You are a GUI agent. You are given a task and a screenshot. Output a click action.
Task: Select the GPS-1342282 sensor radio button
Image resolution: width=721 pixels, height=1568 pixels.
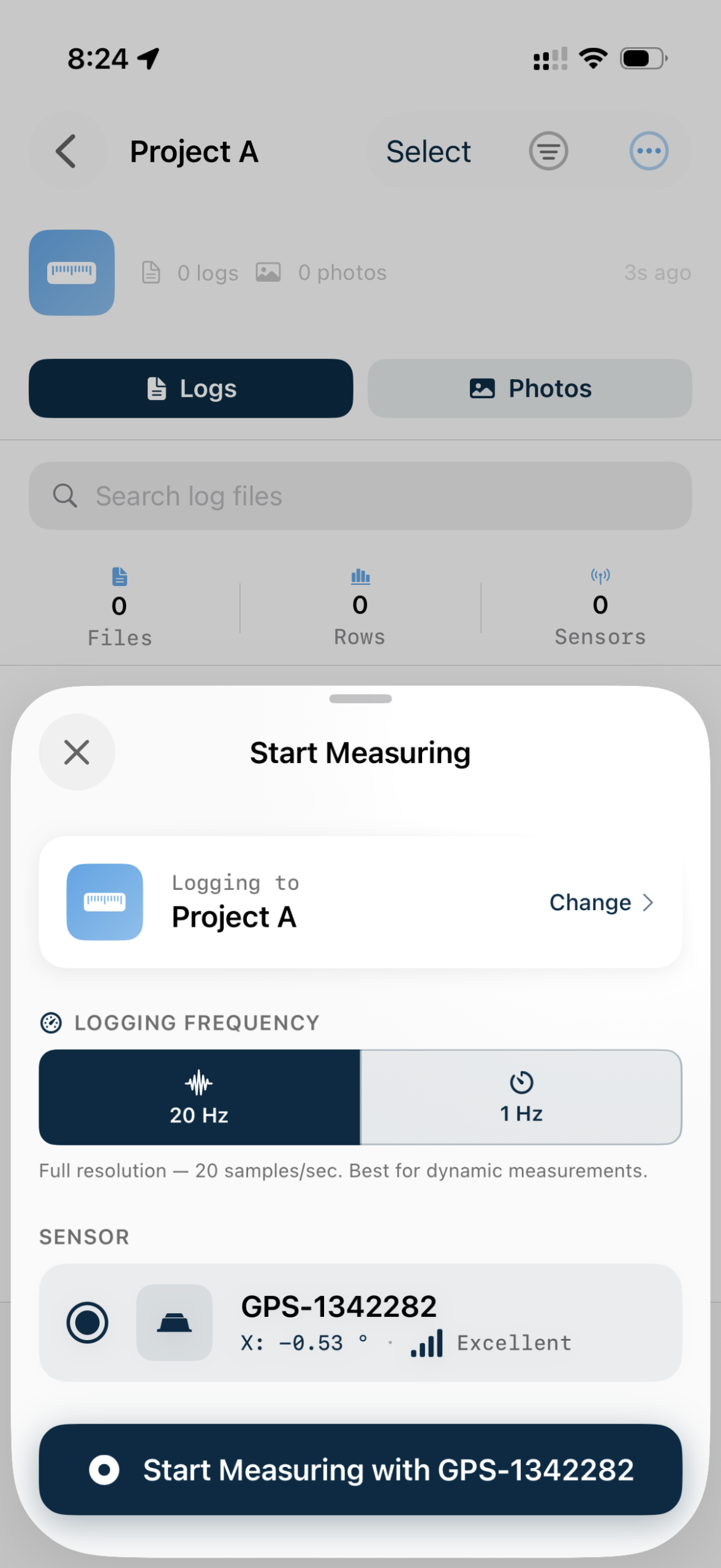click(88, 1322)
